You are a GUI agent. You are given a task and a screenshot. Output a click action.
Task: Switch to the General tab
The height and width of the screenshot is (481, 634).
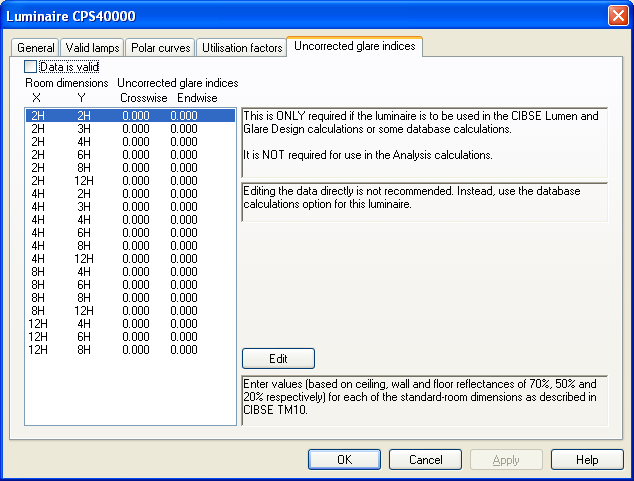[x=36, y=48]
